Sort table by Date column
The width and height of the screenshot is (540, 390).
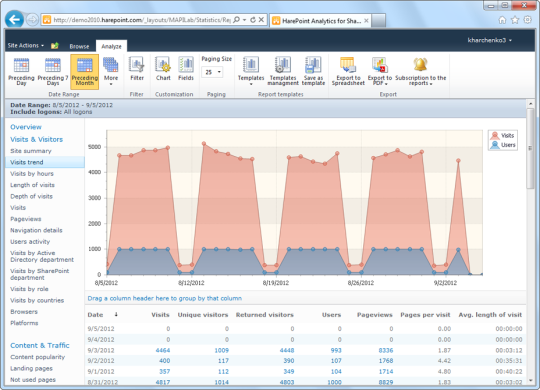(x=95, y=315)
